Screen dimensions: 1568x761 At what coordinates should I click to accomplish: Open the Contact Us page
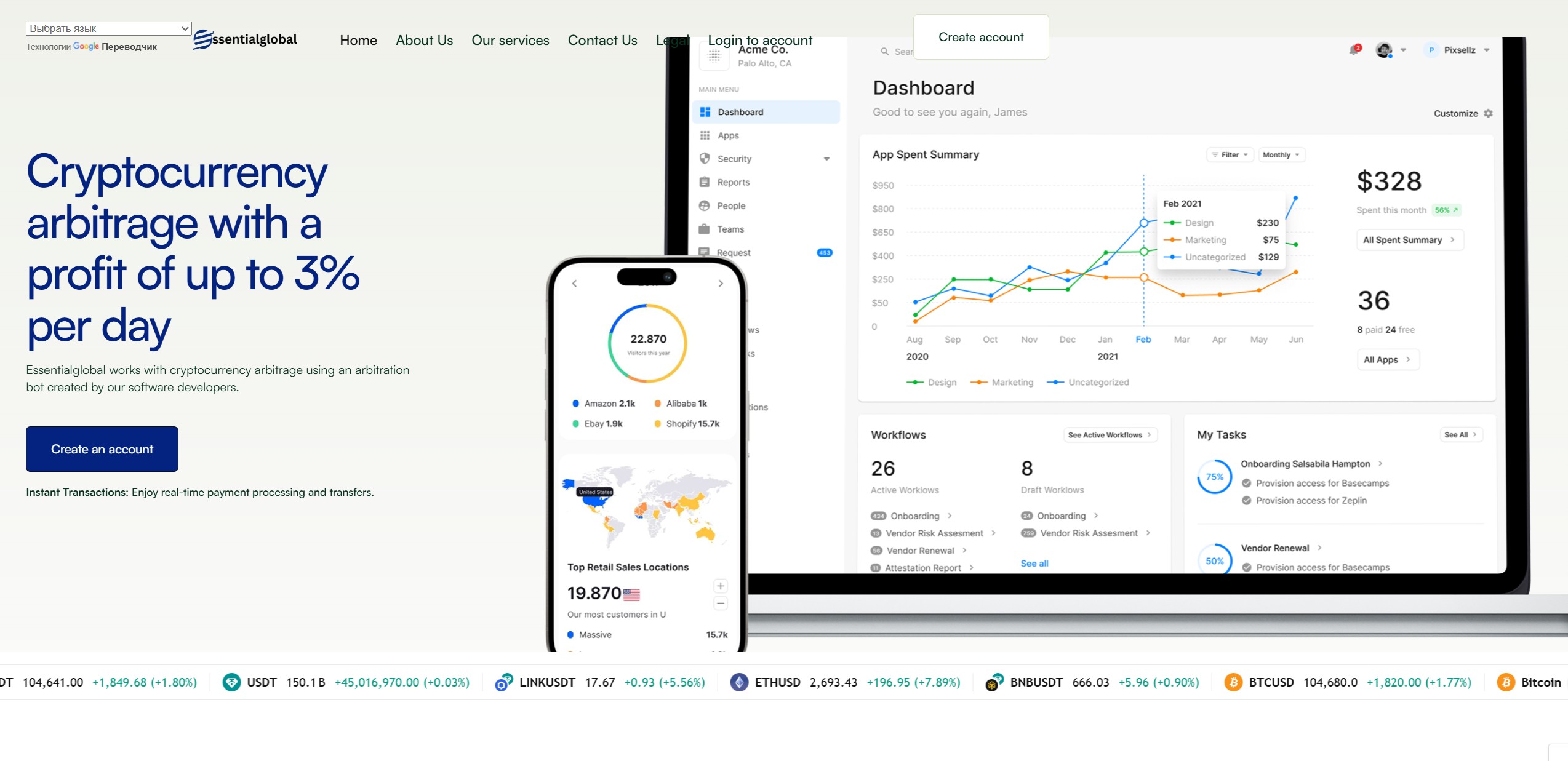tap(602, 41)
